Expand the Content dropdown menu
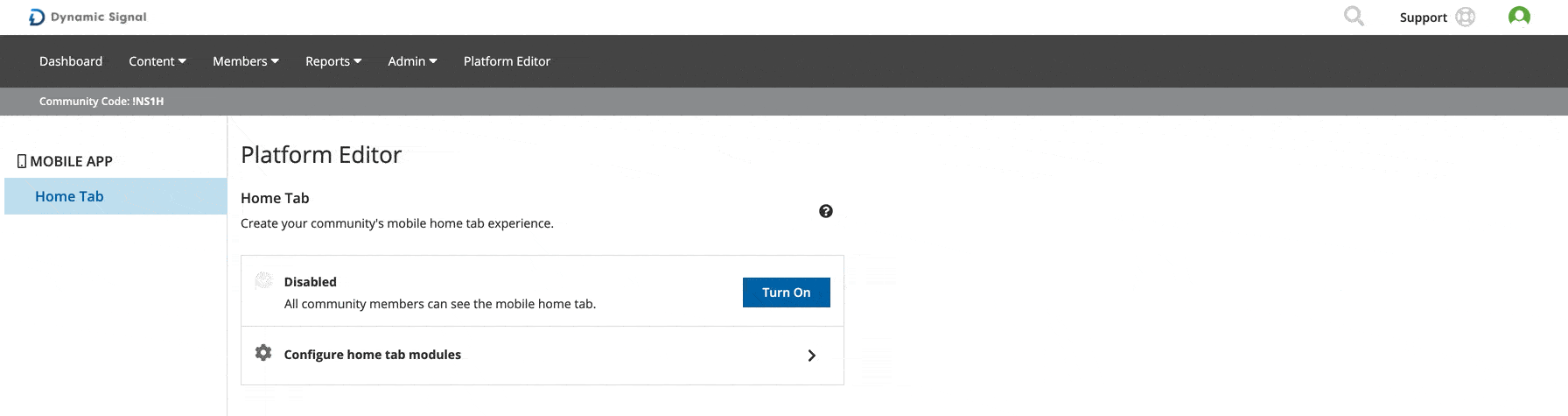 coord(157,61)
